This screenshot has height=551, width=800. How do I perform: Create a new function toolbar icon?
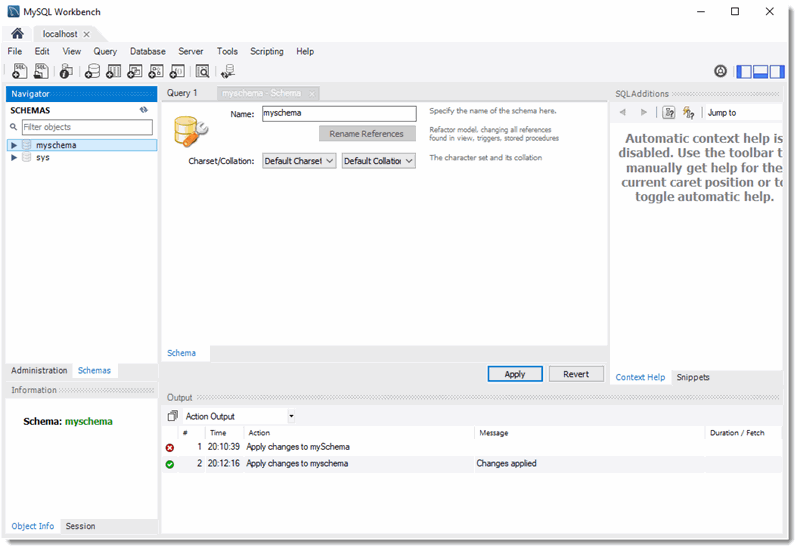tap(177, 71)
